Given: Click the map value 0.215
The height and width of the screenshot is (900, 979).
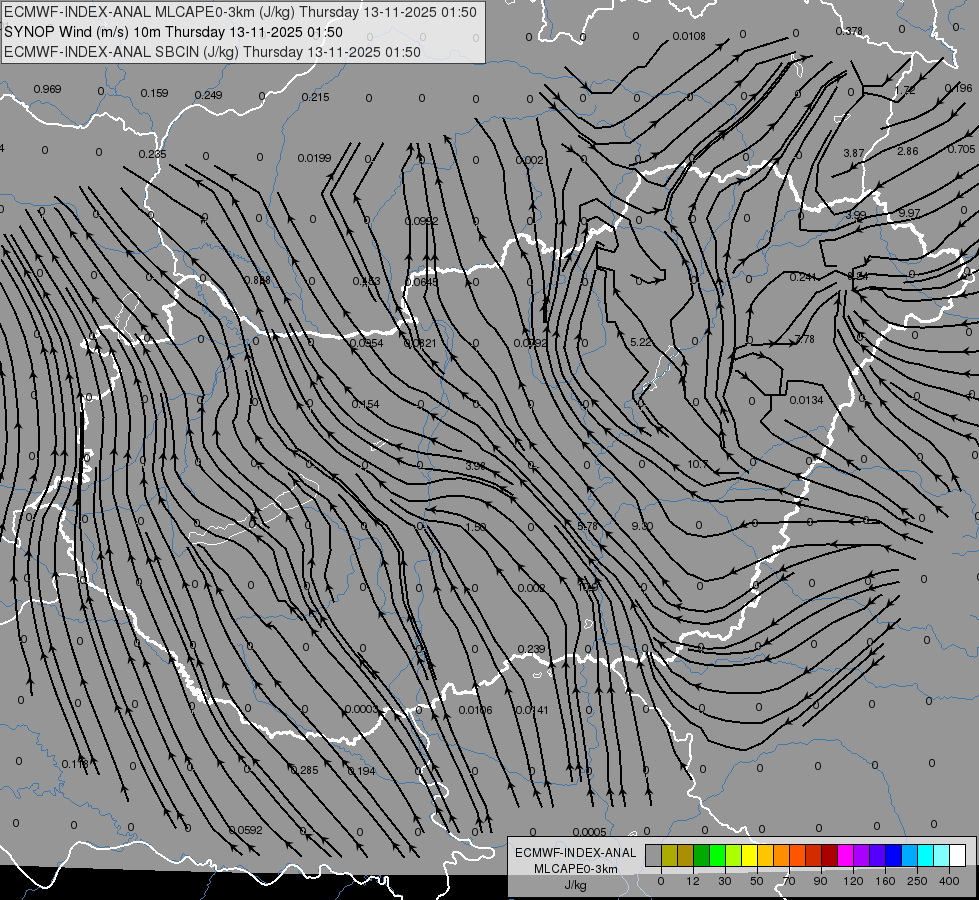Looking at the screenshot, I should pos(315,97).
